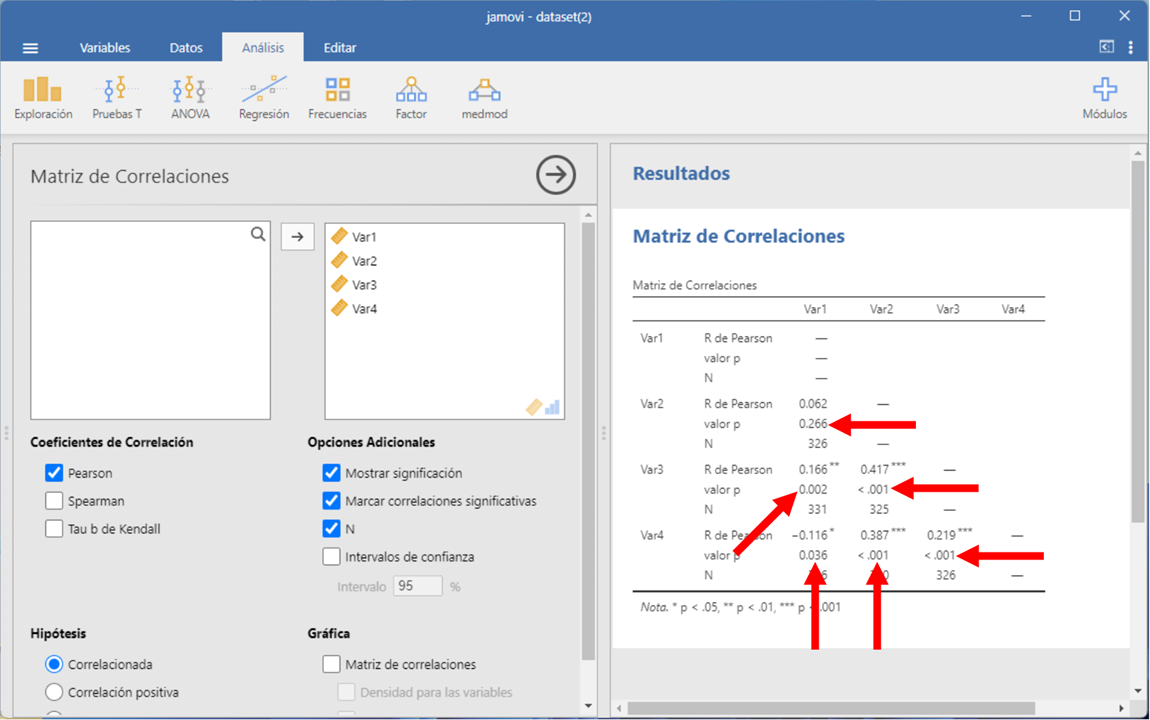Open the Frecuencias analysis menu
Viewport: 1150px width, 720px height.
tap(337, 98)
